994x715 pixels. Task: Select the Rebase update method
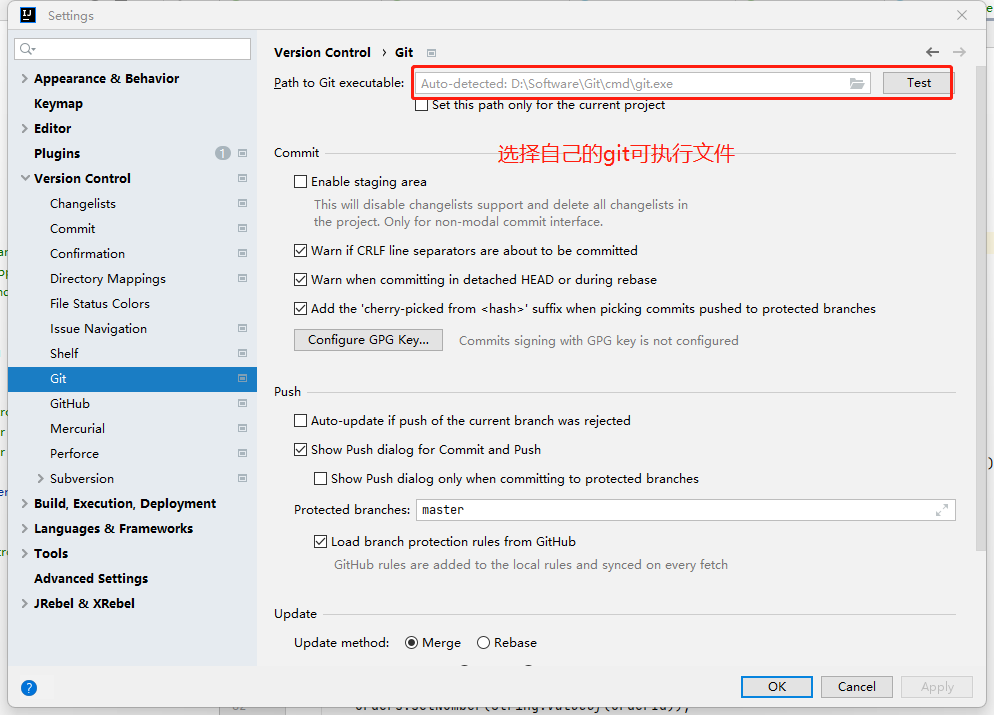484,643
